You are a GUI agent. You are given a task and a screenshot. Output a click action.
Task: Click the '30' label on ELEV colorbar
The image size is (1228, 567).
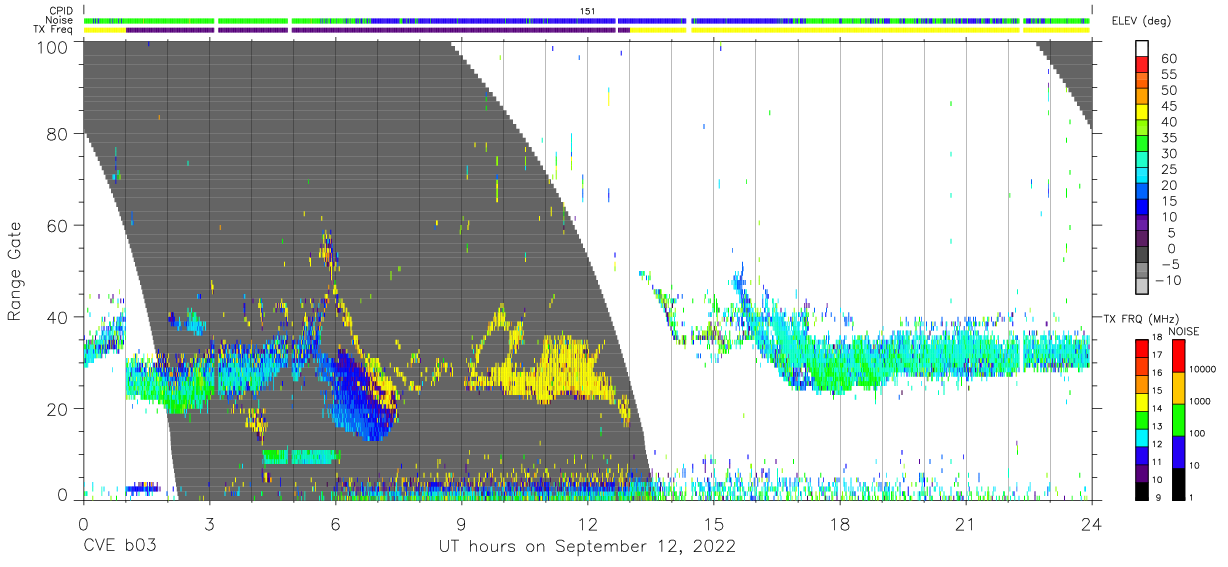[1167, 153]
